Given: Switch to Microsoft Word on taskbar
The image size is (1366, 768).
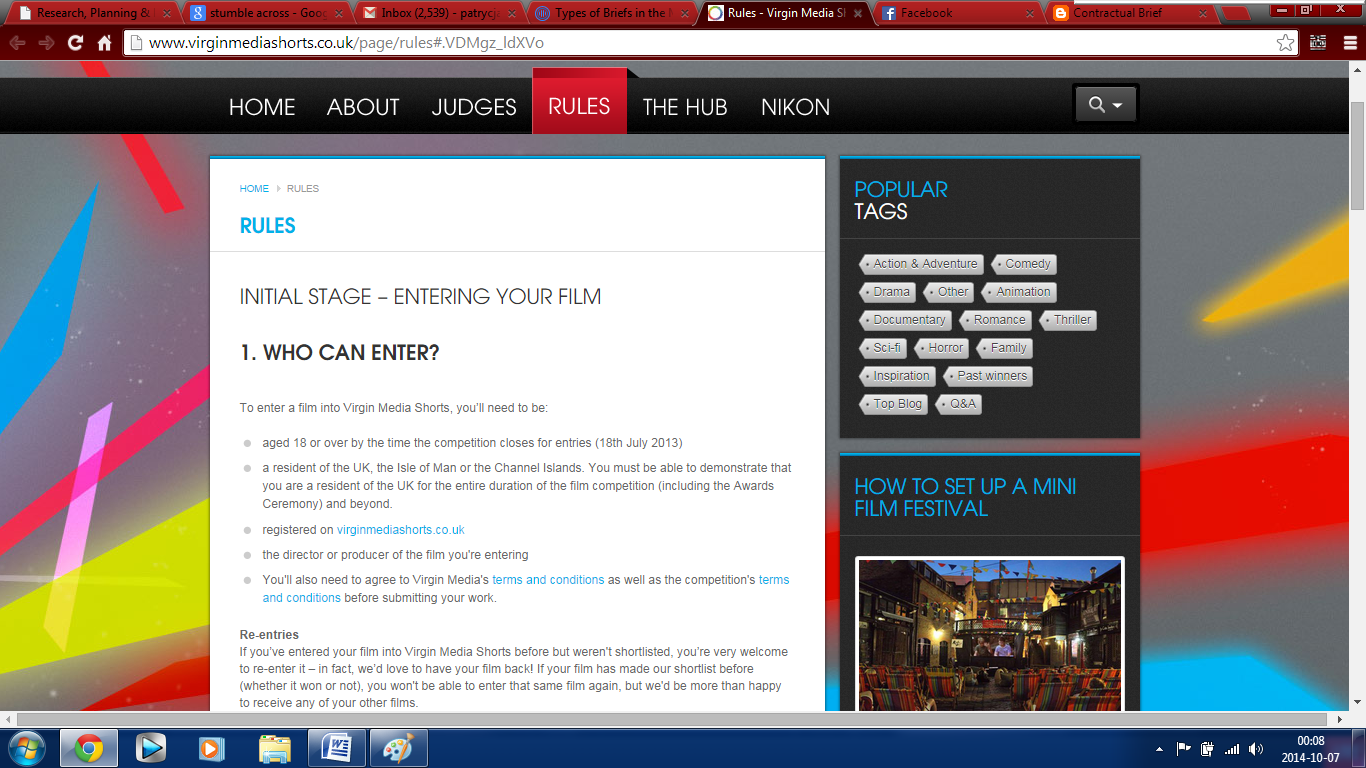Looking at the screenshot, I should point(337,748).
